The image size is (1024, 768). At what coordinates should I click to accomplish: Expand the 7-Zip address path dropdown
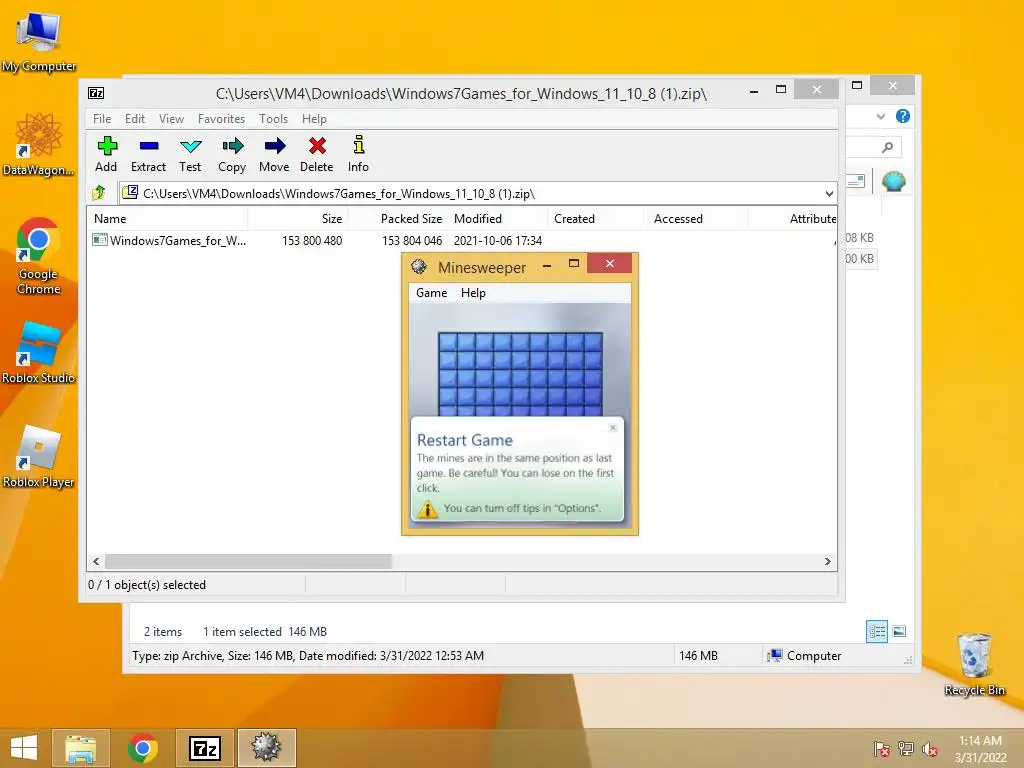tap(829, 193)
